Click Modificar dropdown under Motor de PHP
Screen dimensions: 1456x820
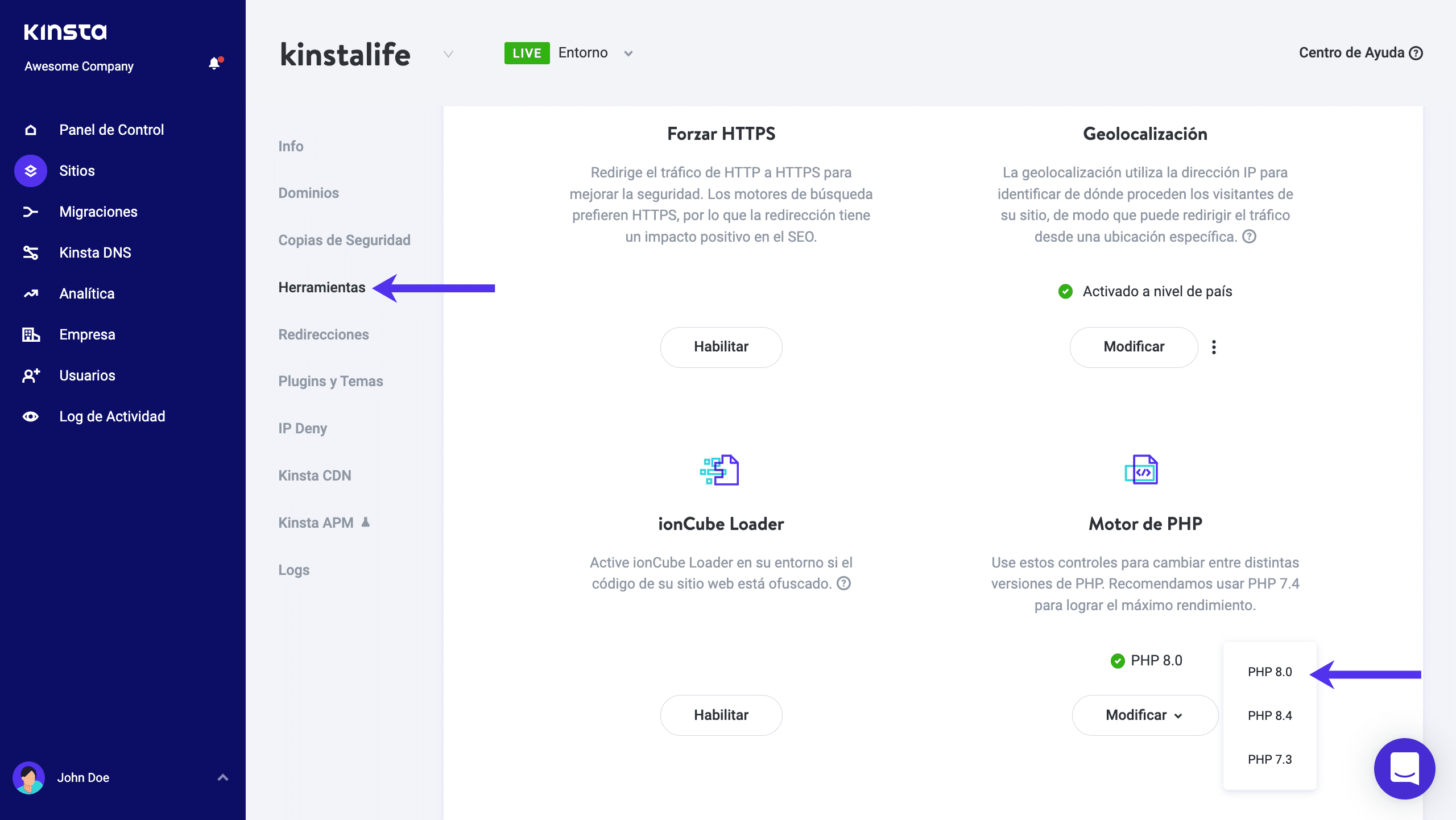[1144, 715]
